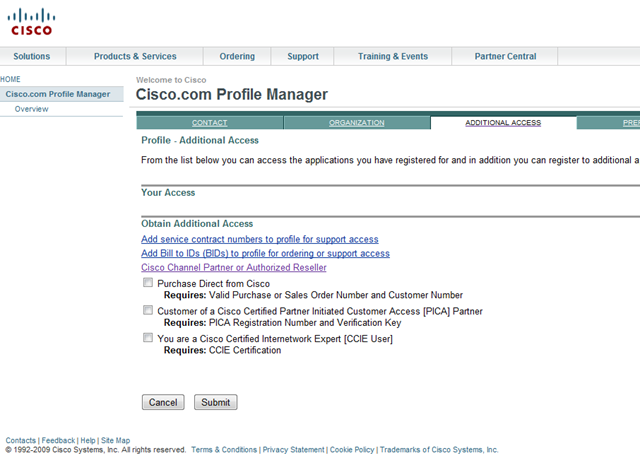Open the Support menu
This screenshot has width=640, height=470.
(x=303, y=56)
